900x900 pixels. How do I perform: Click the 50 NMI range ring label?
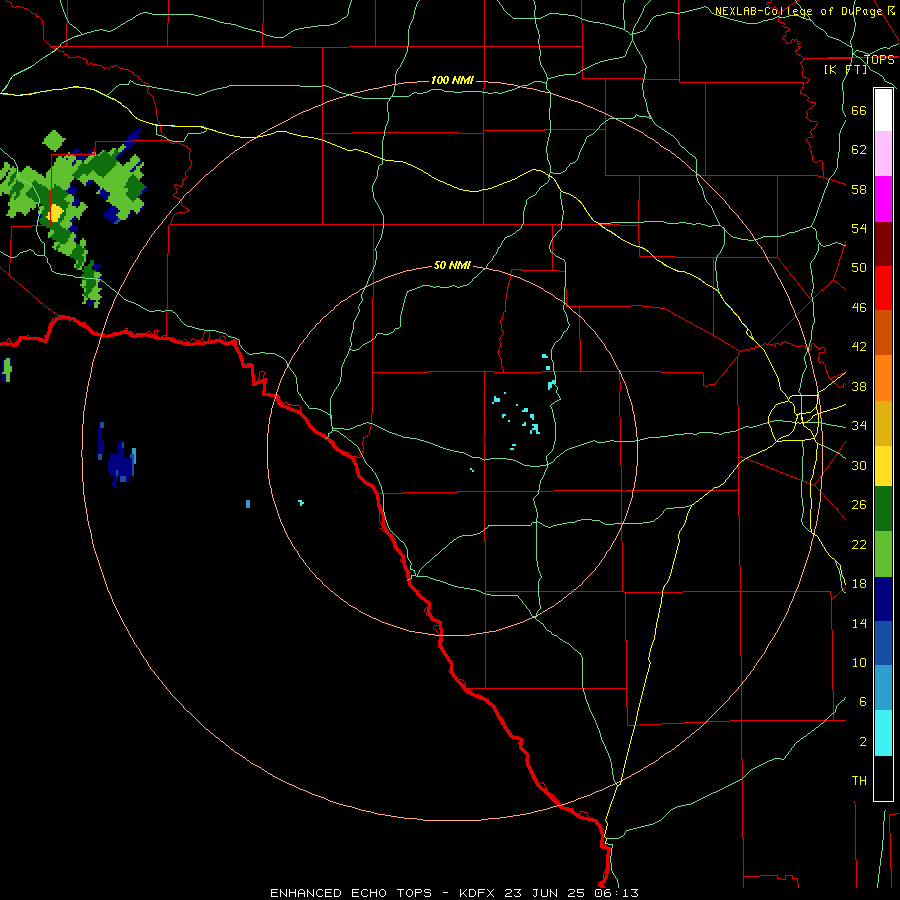[x=452, y=265]
